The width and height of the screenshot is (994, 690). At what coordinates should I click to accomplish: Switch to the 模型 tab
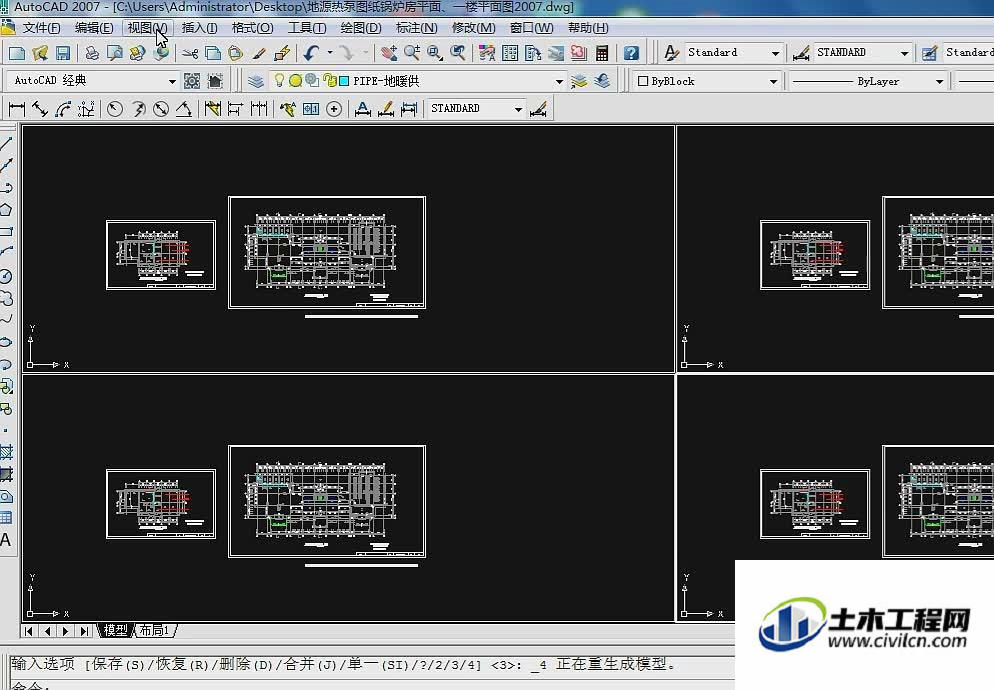point(115,630)
